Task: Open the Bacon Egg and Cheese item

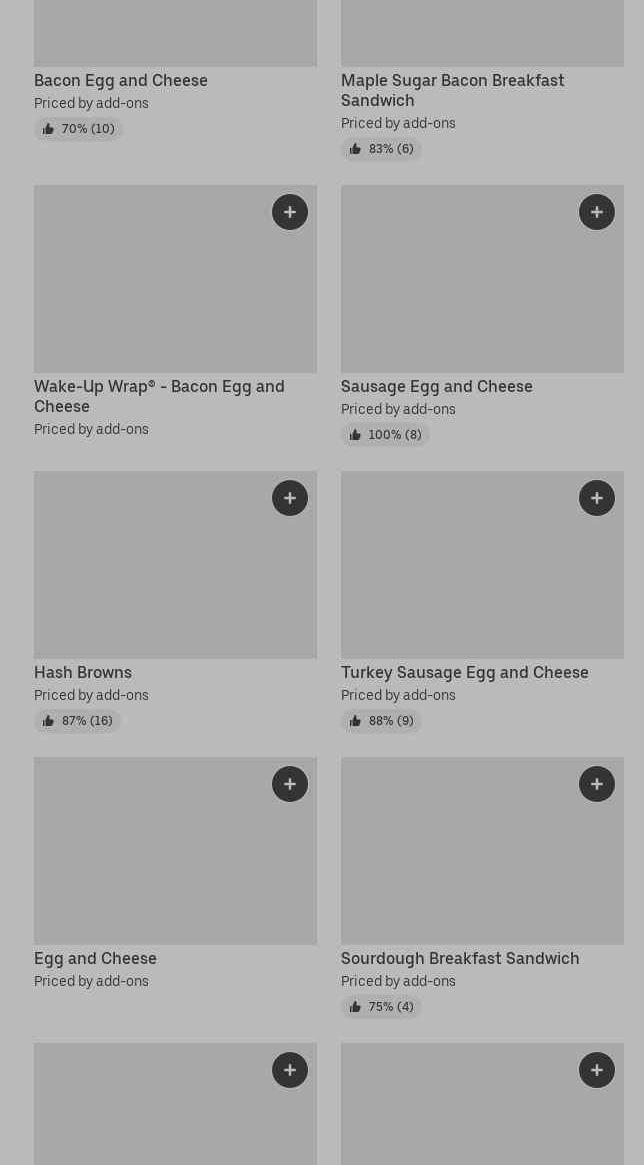Action: coord(121,80)
